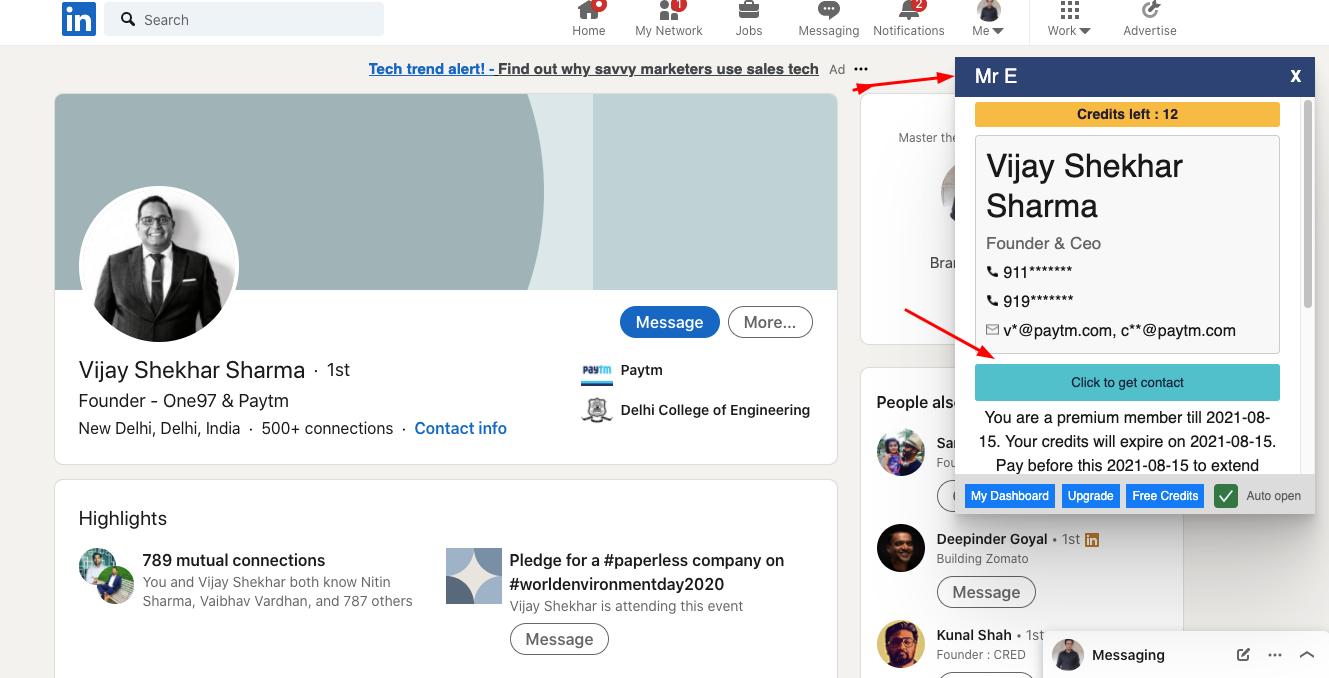1329x678 pixels.
Task: Open messaging panel options three-dot icon
Action: point(1275,655)
